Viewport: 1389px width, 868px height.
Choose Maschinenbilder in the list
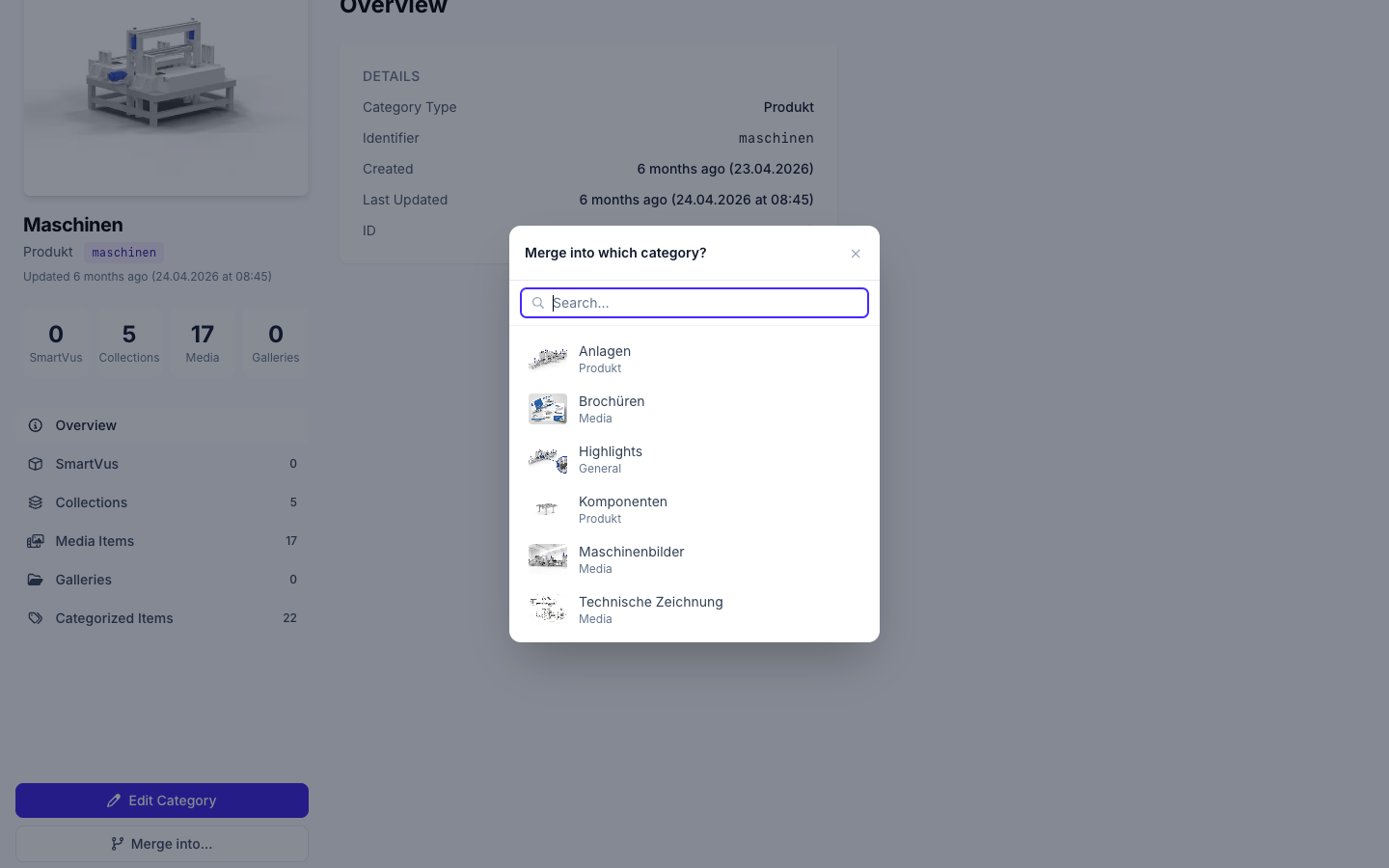click(694, 559)
